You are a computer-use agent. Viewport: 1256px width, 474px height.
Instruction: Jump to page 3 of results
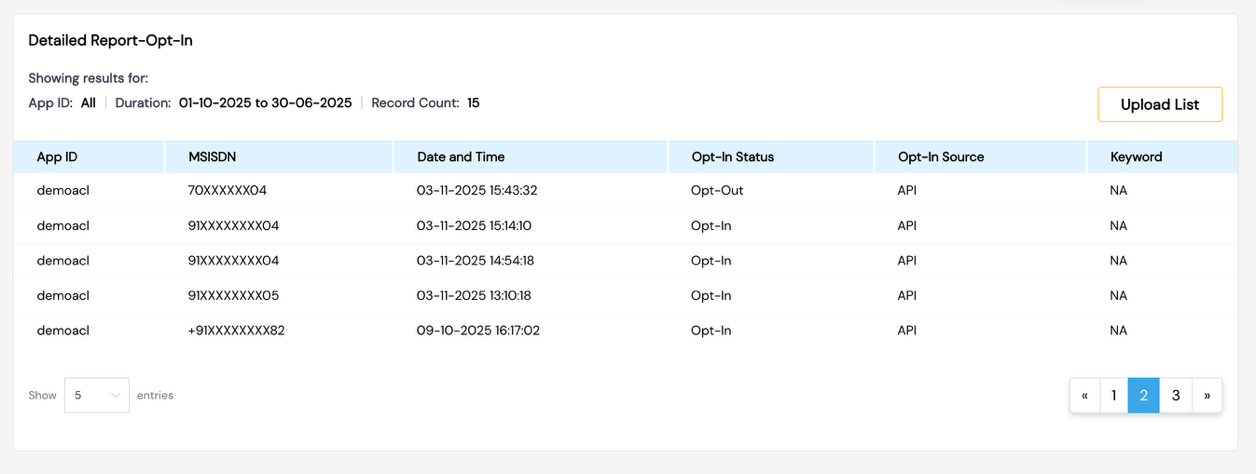click(x=1176, y=395)
